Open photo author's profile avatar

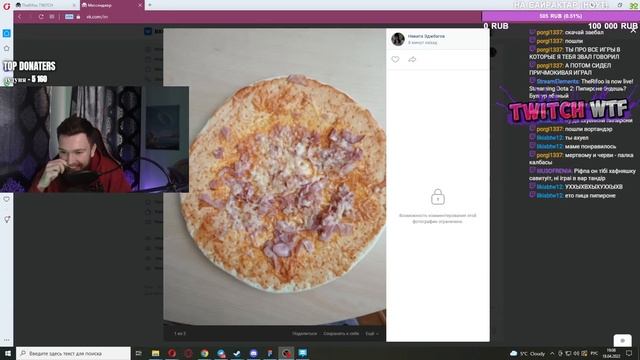click(398, 39)
